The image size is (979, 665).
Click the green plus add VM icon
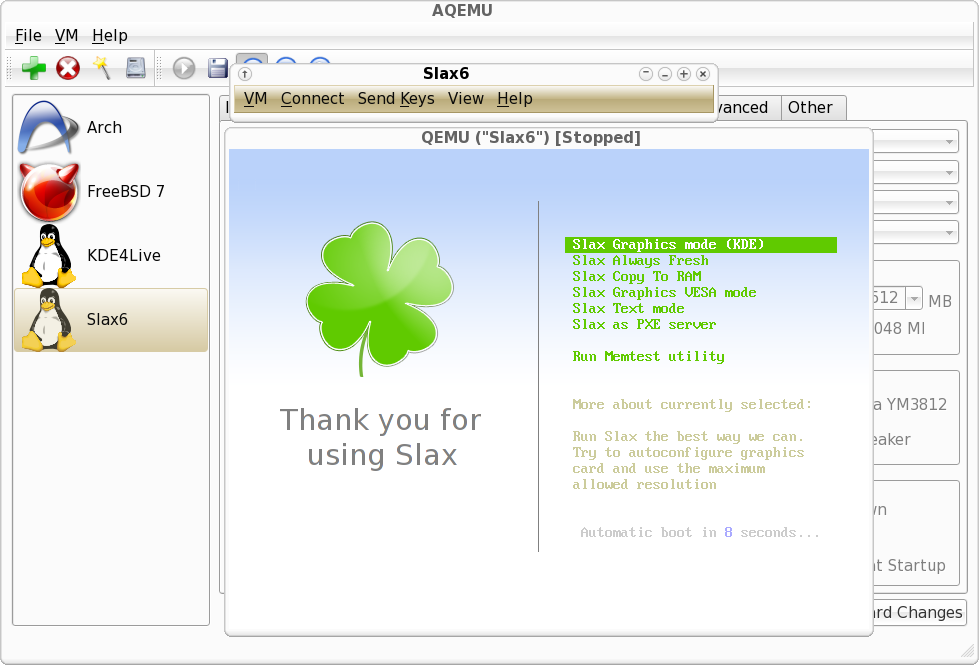34,68
